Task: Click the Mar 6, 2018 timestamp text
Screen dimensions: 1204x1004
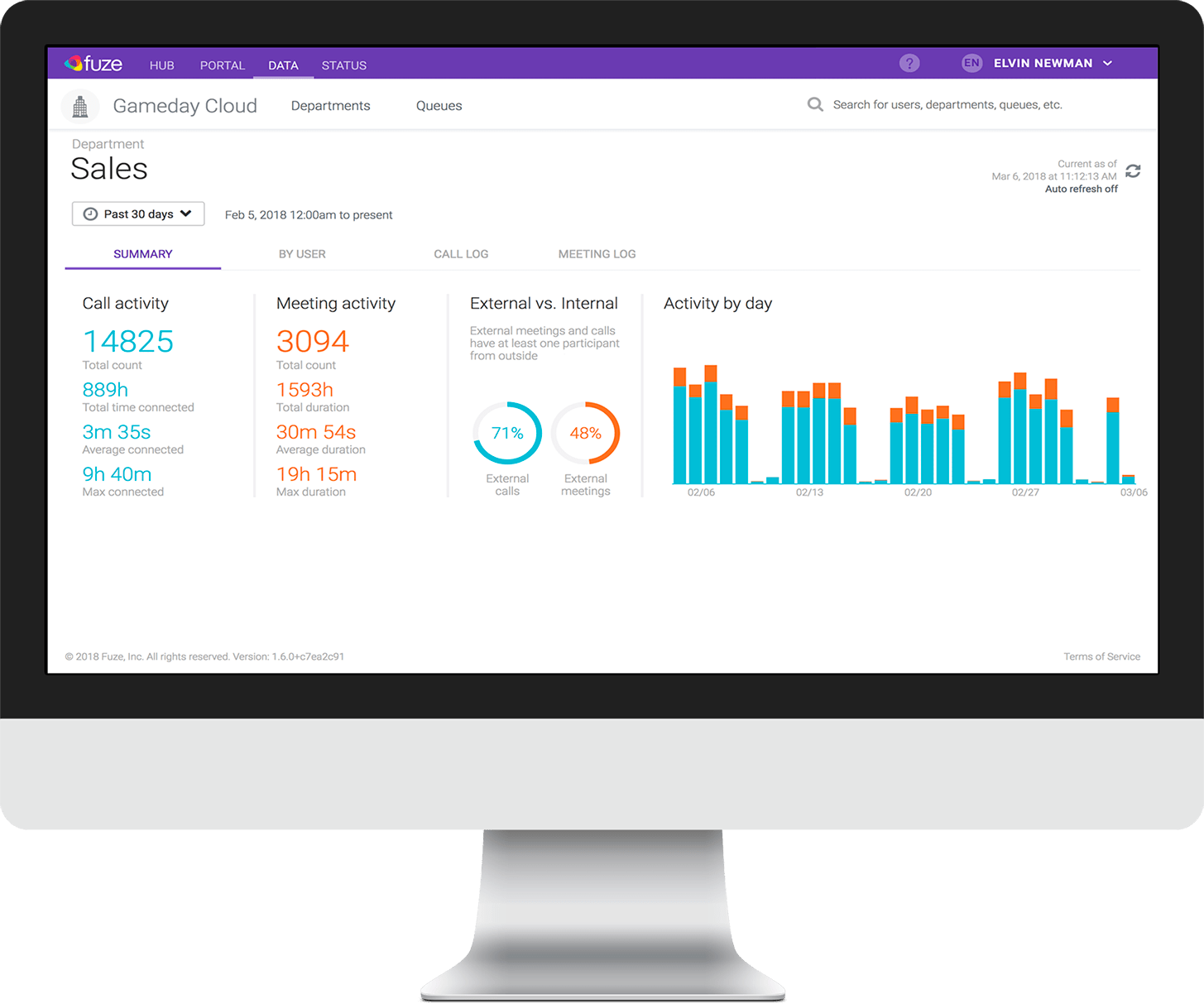Action: click(1054, 176)
